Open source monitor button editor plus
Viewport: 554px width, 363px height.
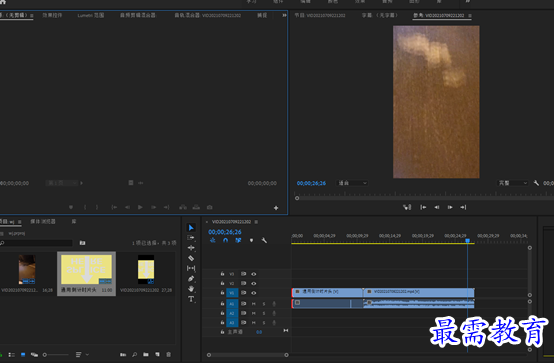tap(276, 208)
